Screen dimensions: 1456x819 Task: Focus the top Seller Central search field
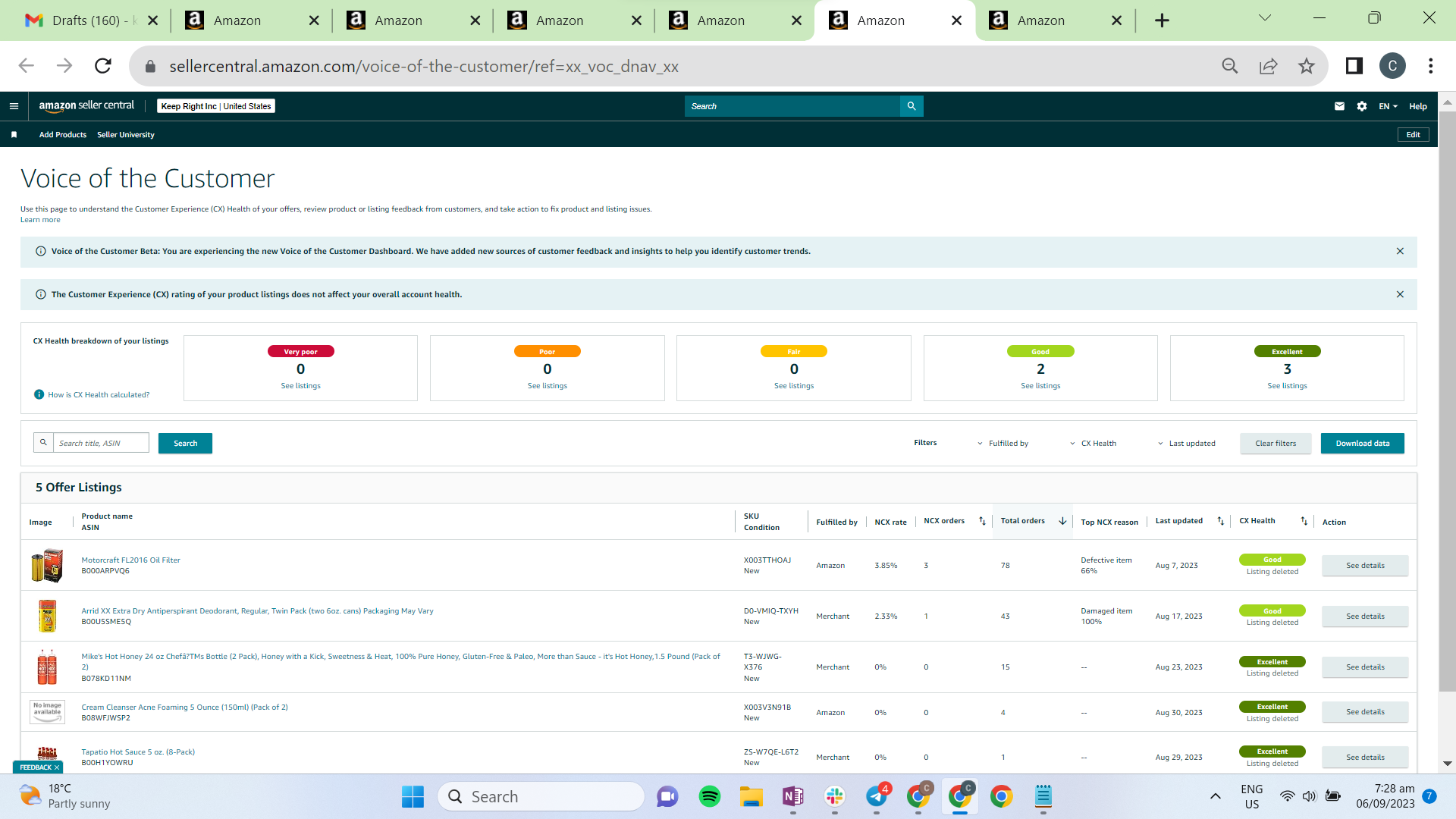point(792,106)
